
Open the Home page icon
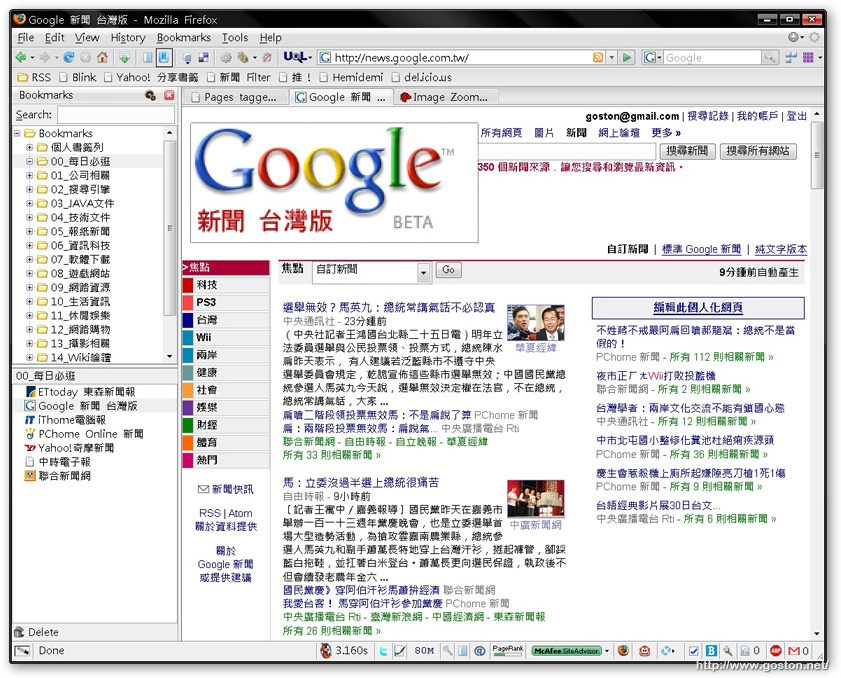pos(102,57)
